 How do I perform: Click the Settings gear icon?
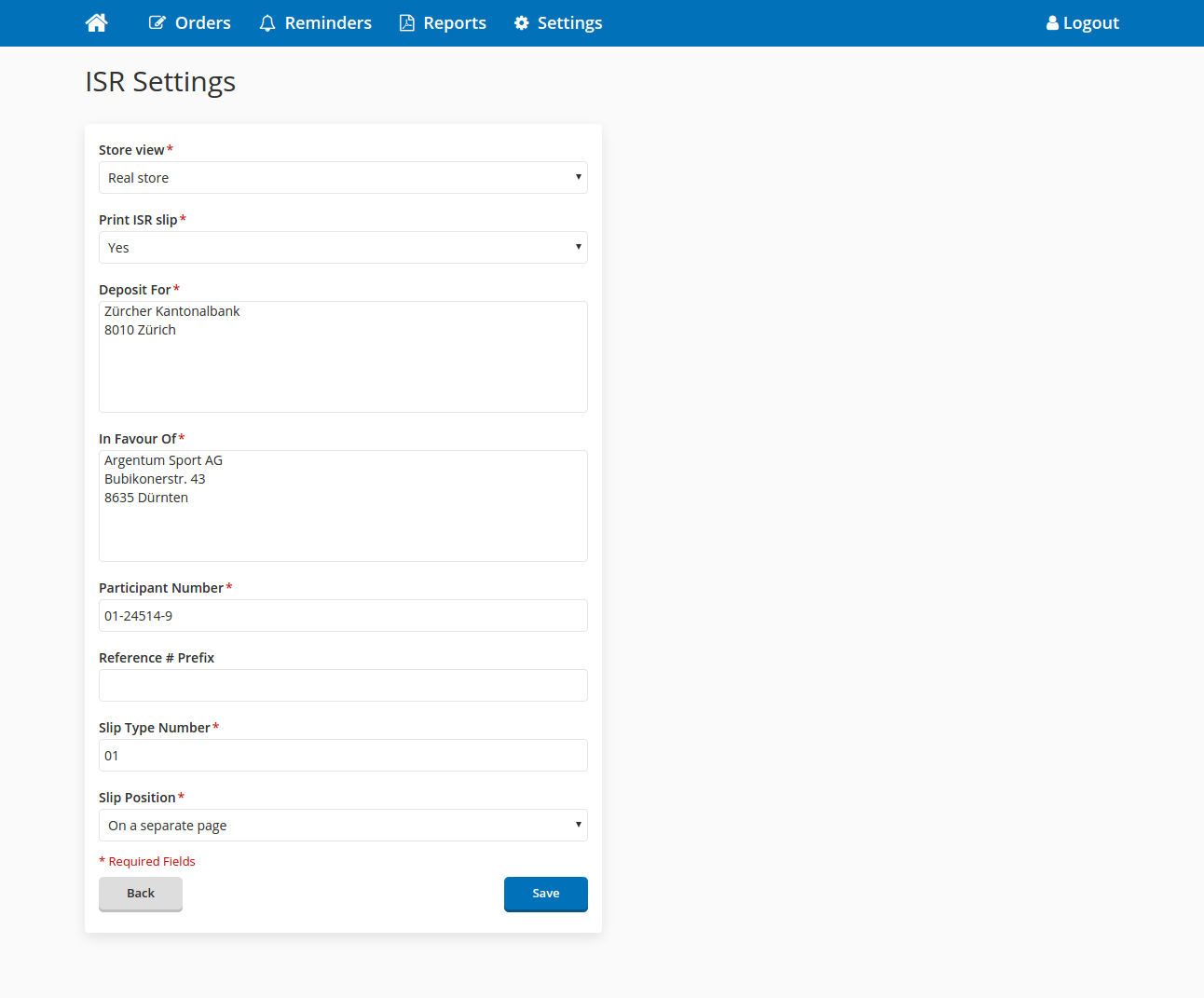[x=522, y=23]
